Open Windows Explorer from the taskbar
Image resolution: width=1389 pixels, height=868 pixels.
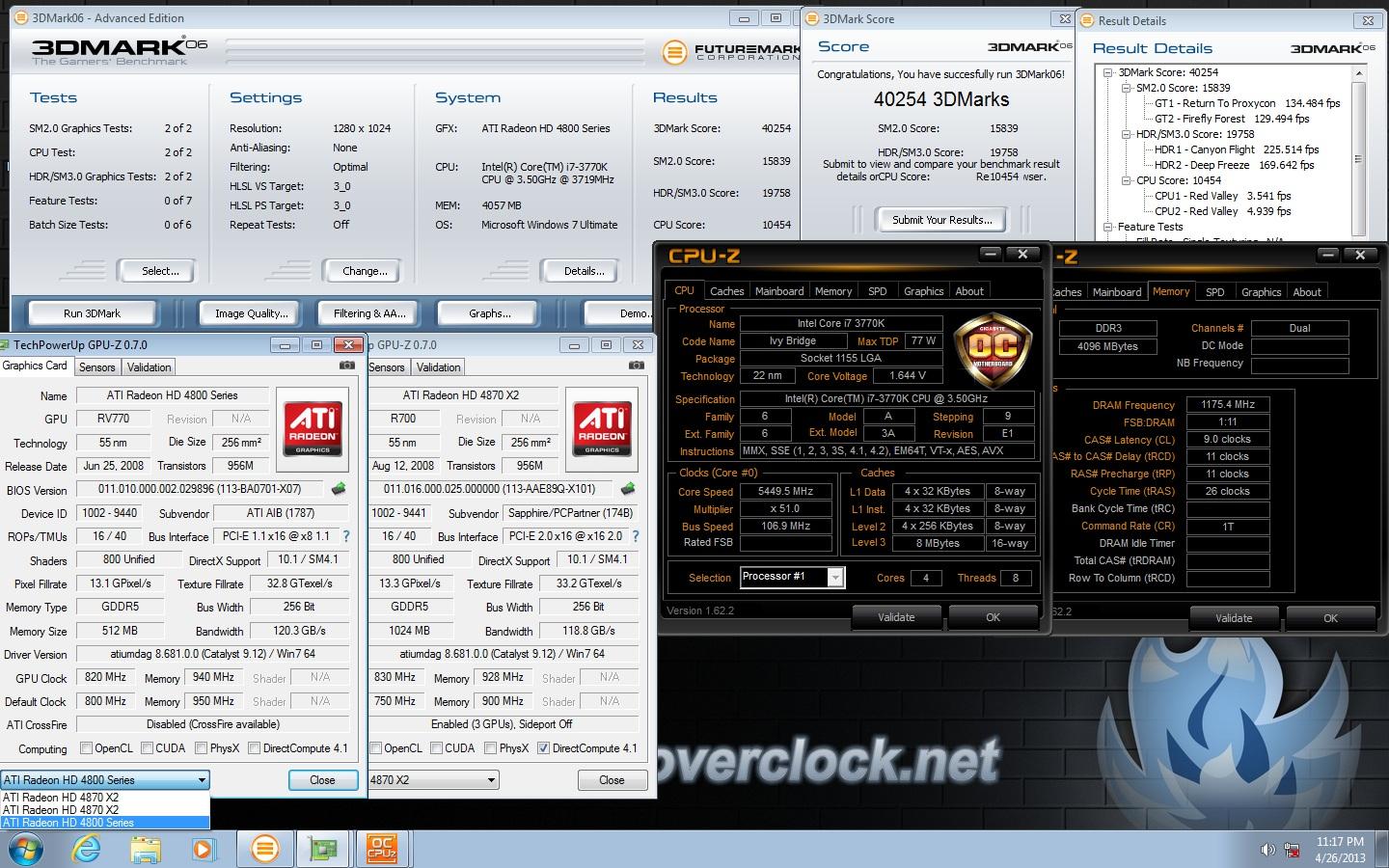point(146,849)
